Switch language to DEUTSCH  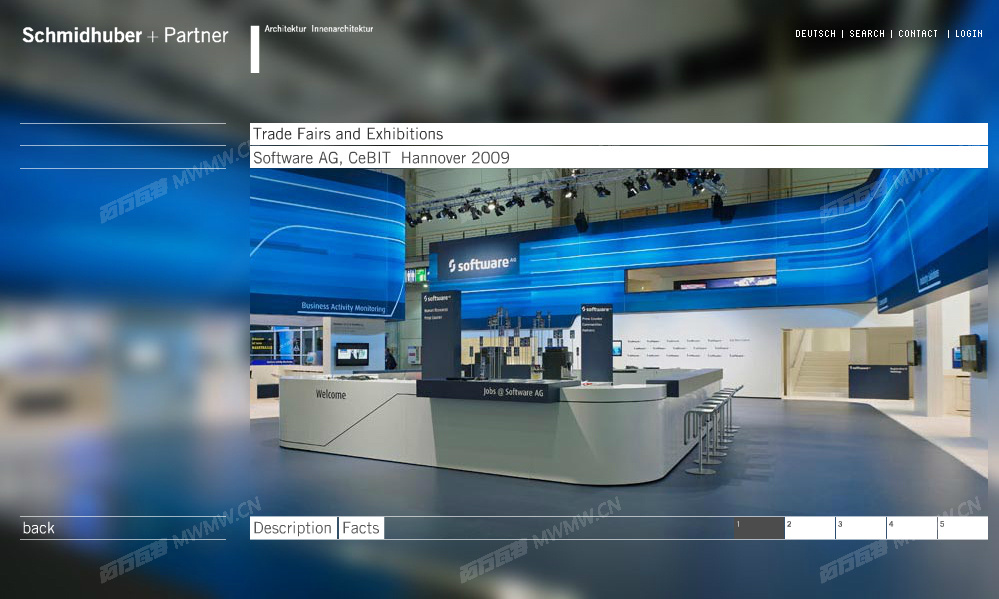tap(815, 34)
